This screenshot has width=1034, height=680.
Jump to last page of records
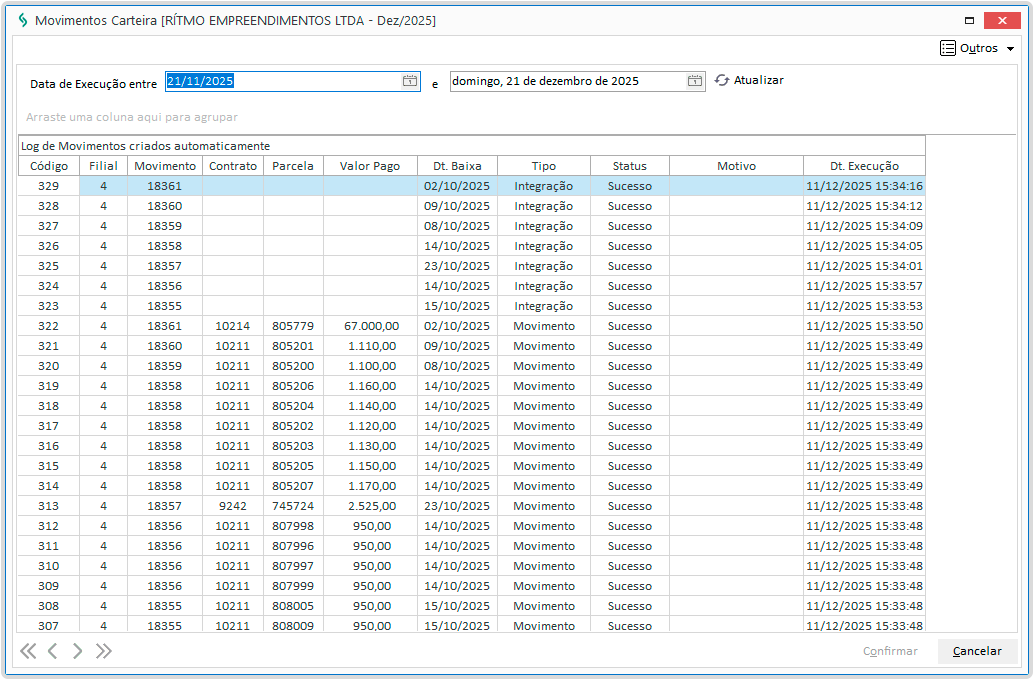(x=103, y=651)
